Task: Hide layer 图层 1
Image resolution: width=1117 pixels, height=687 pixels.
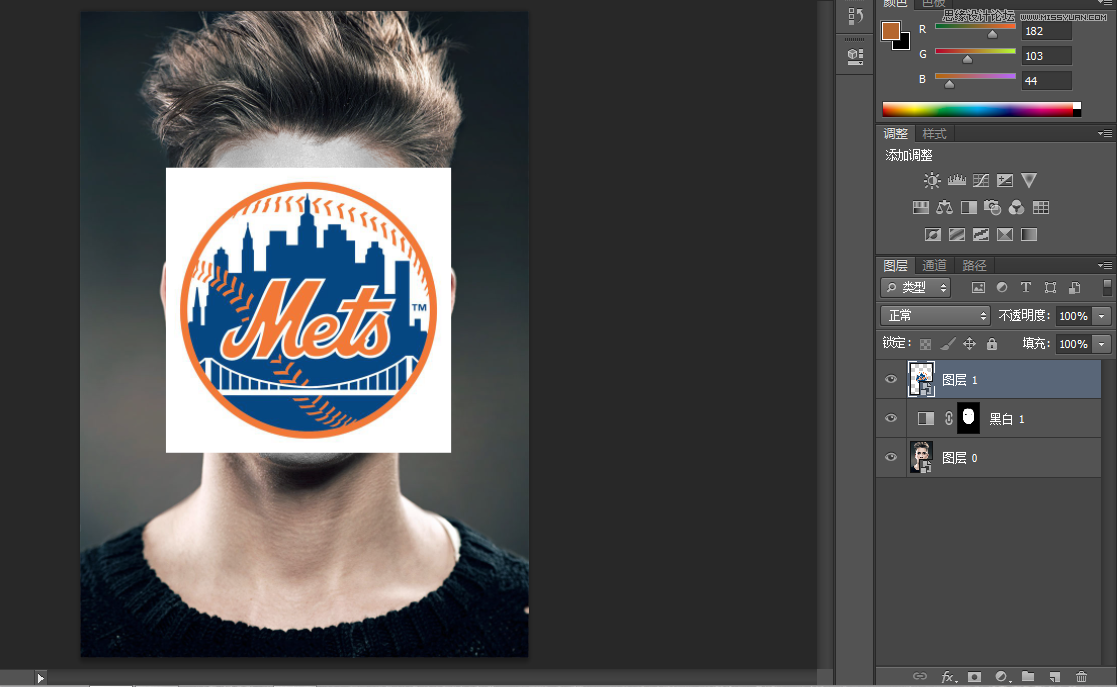Action: 890,379
